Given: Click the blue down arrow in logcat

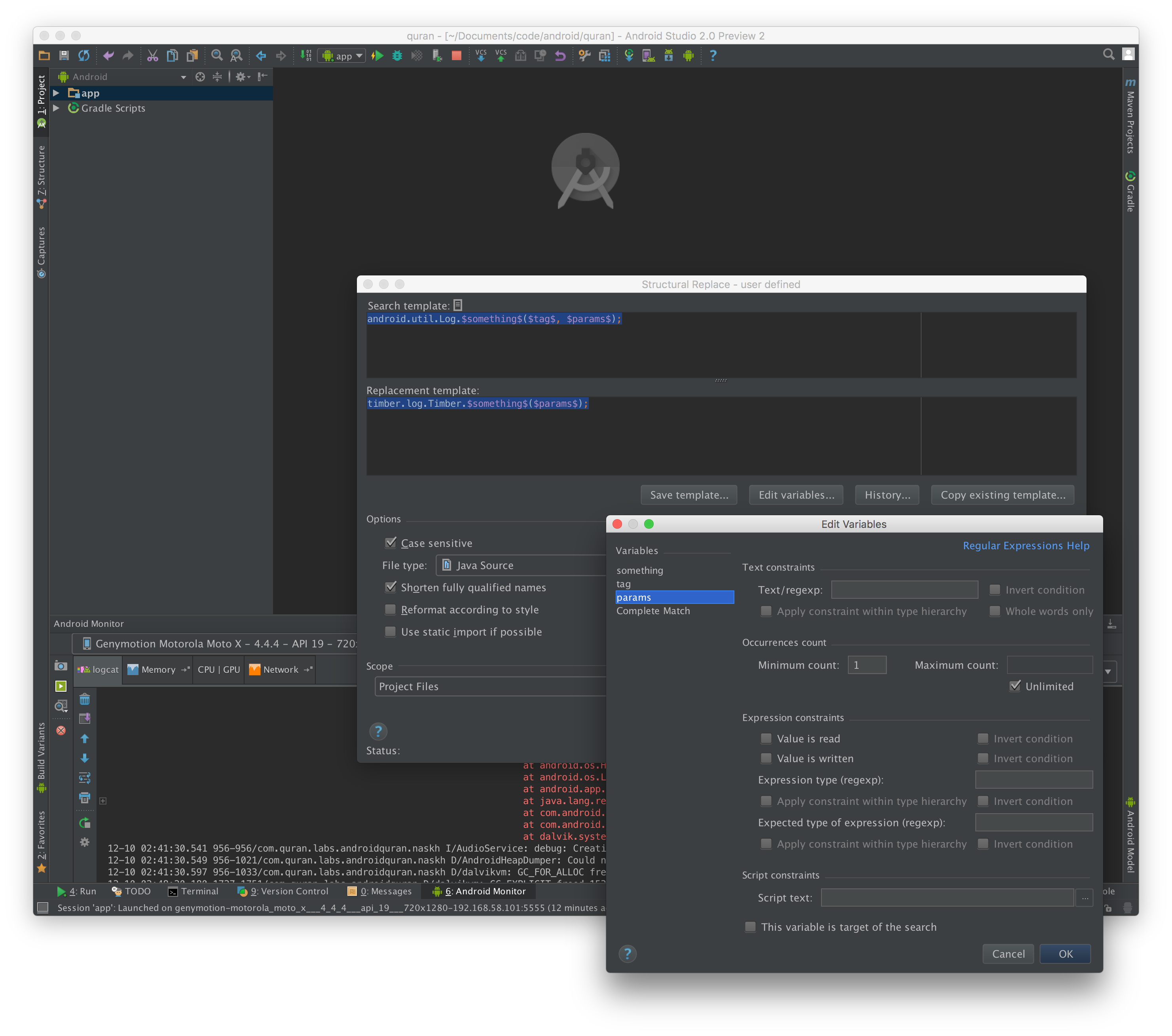Looking at the screenshot, I should tap(85, 758).
